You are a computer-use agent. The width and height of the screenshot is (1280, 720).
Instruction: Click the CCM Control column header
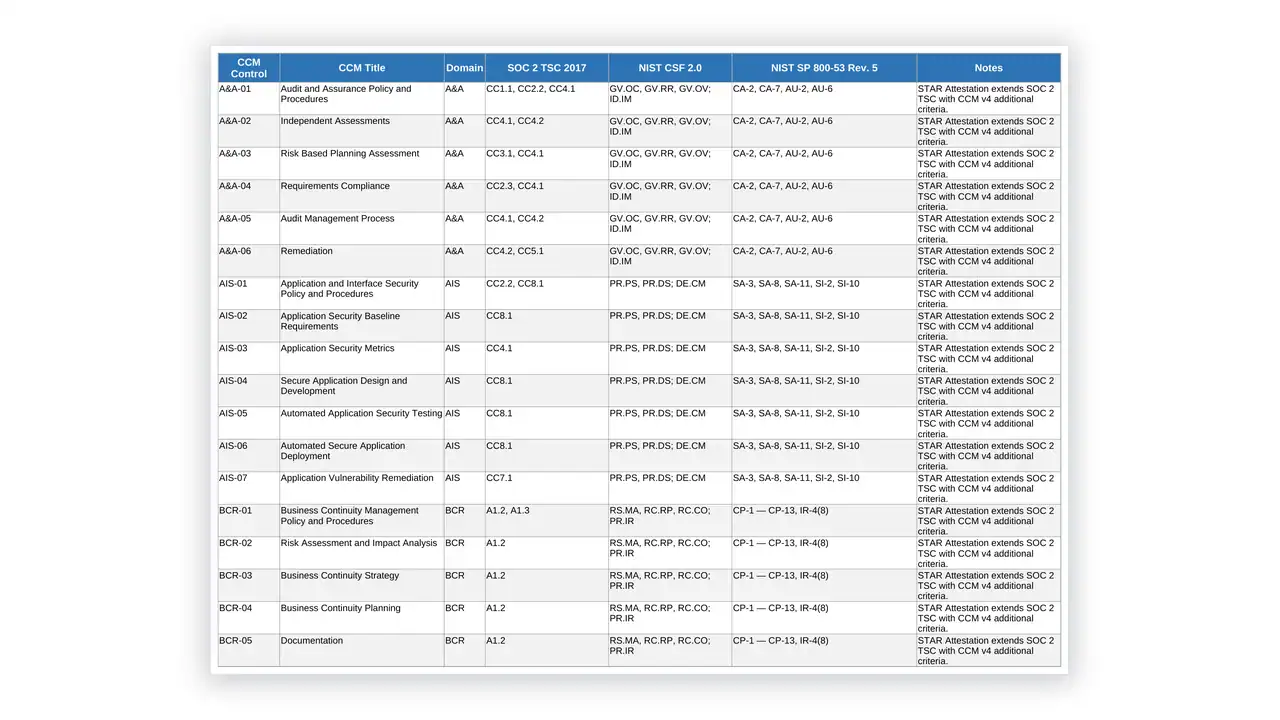249,68
